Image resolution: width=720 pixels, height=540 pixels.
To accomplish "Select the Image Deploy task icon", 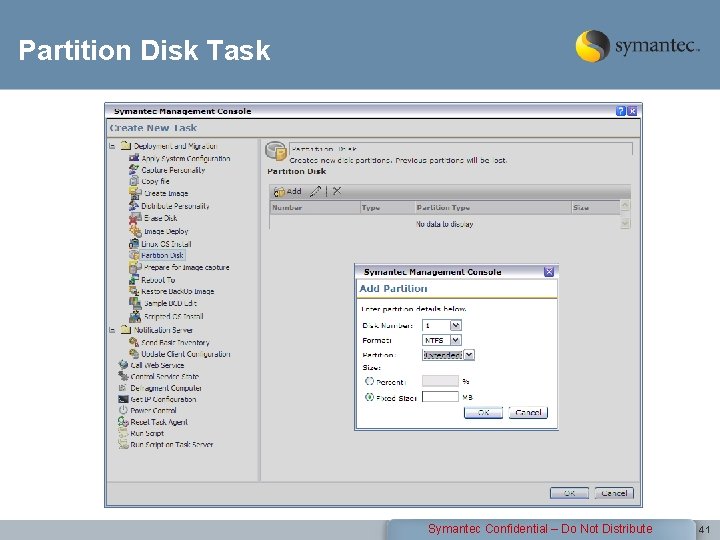I will [x=135, y=231].
